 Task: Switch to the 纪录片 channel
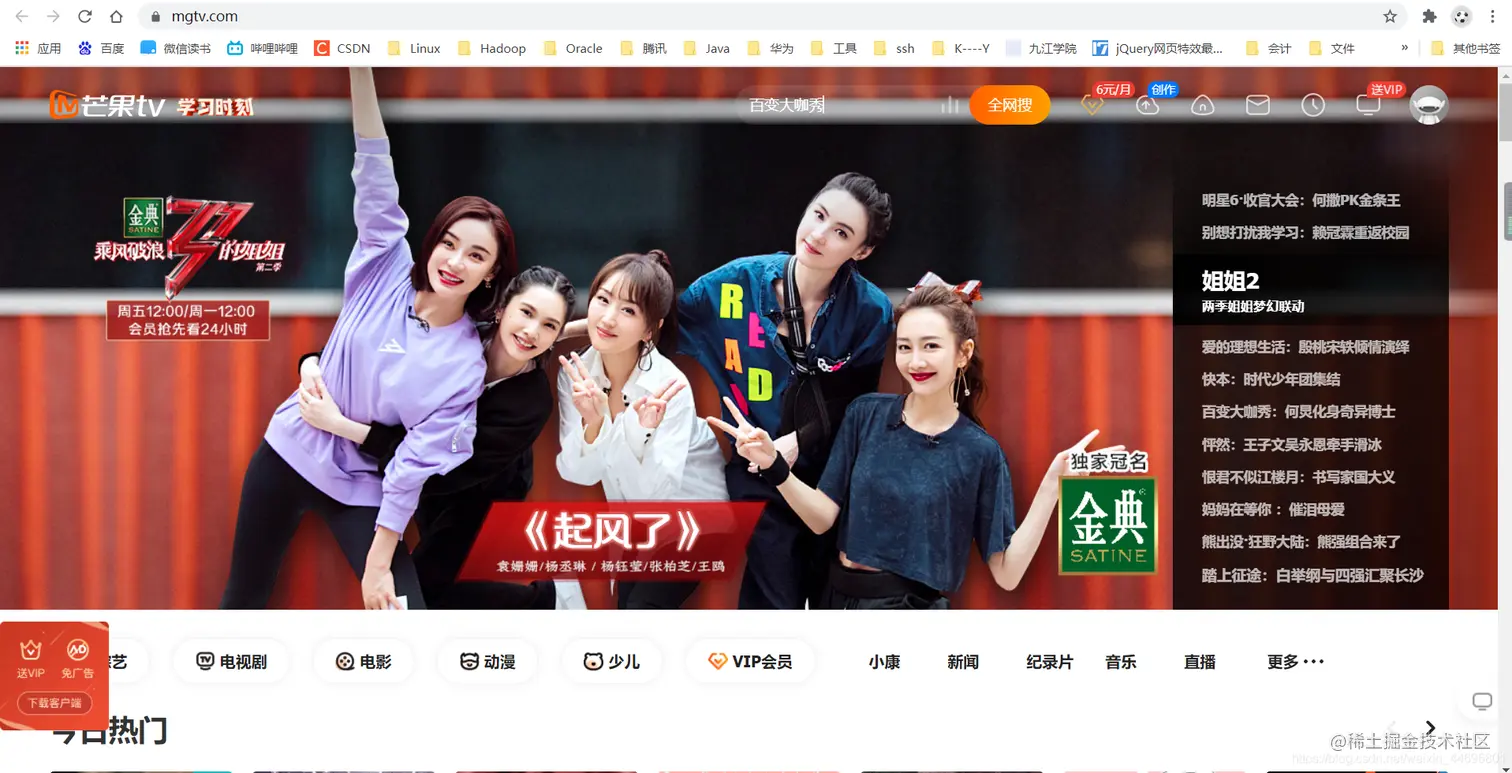pyautogui.click(x=1049, y=660)
